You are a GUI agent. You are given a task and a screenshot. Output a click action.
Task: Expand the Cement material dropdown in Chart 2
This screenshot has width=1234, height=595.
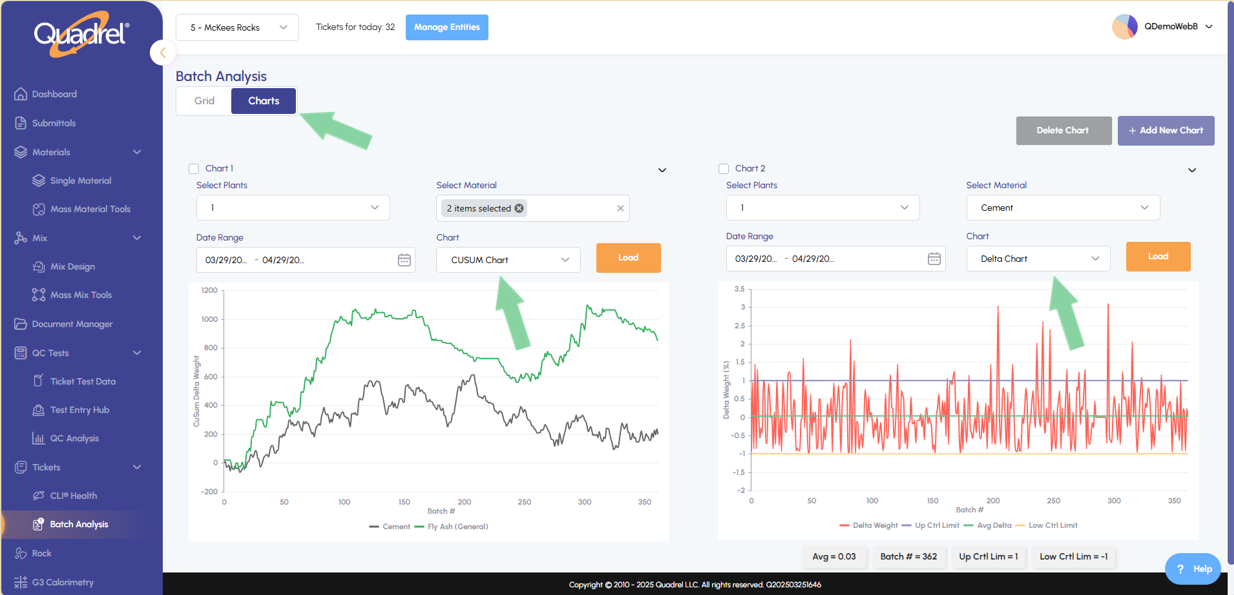tap(1062, 208)
